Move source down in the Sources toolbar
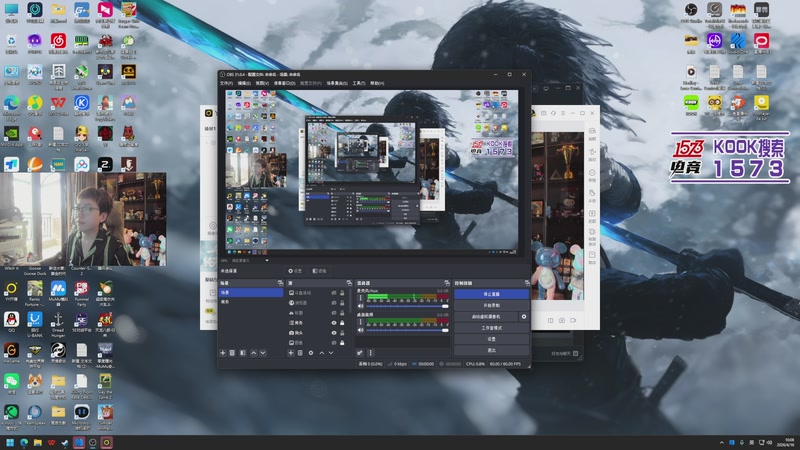The width and height of the screenshot is (800, 450). tap(331, 353)
